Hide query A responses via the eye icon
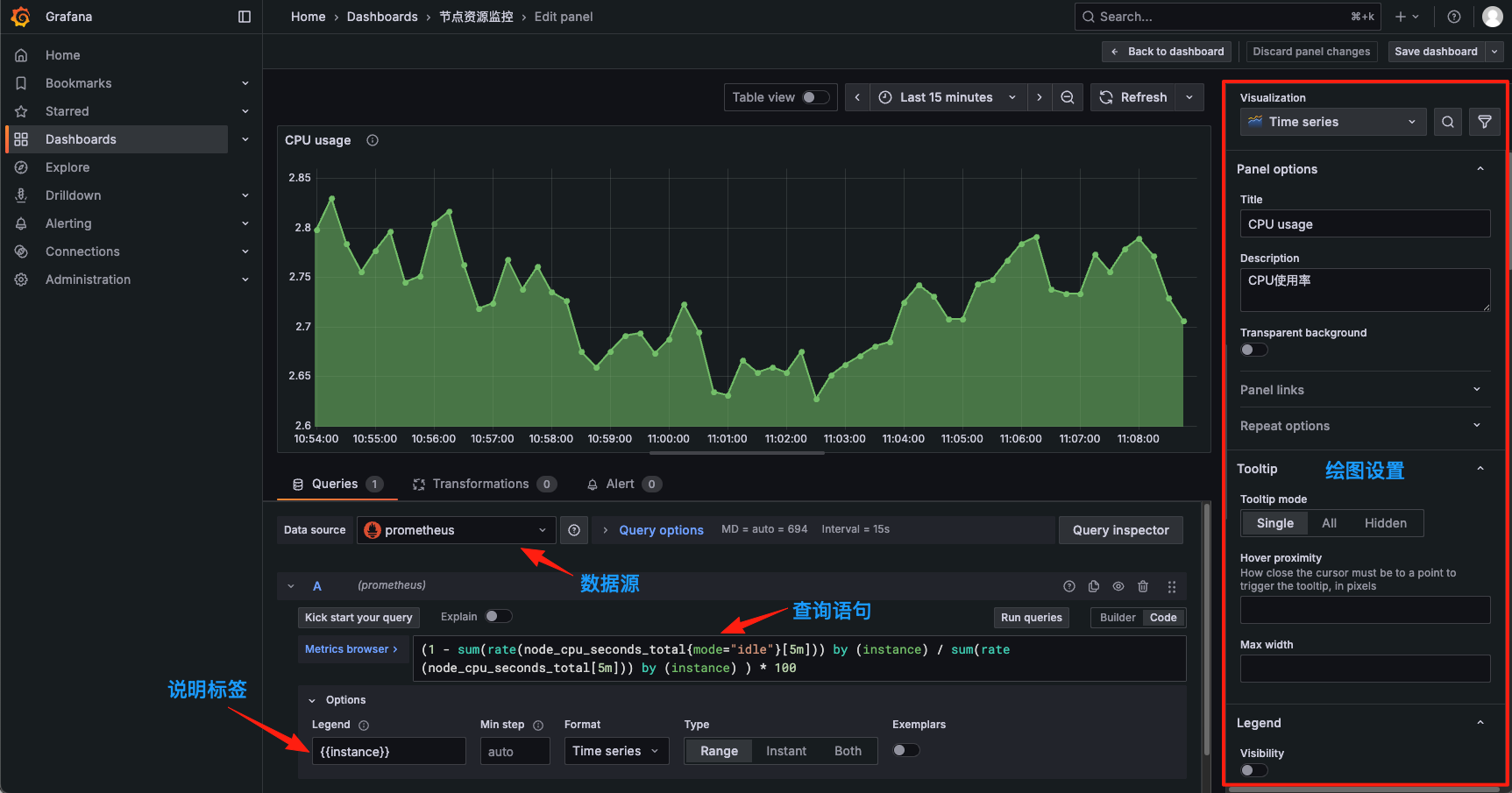 (1118, 586)
